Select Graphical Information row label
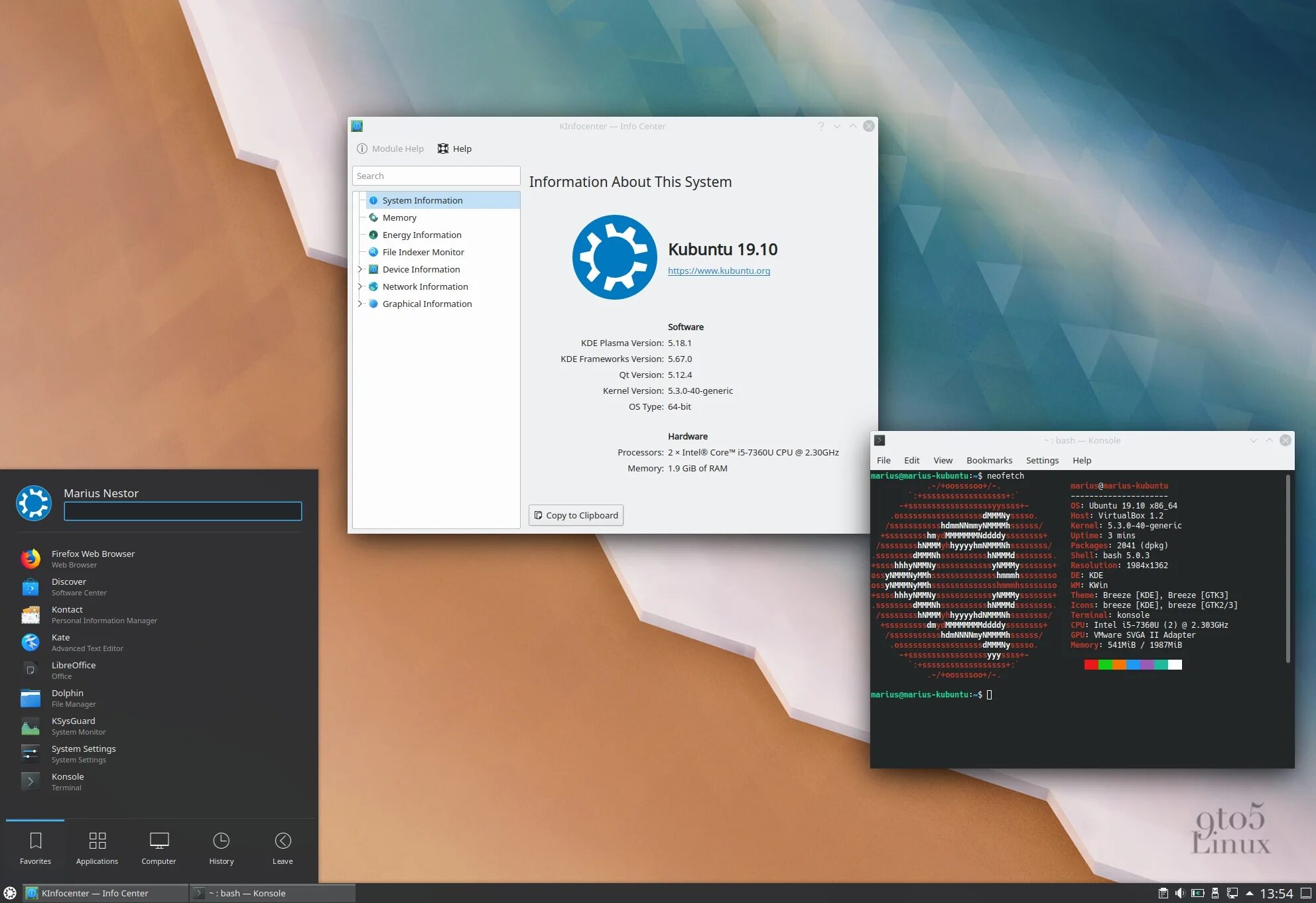 click(427, 304)
